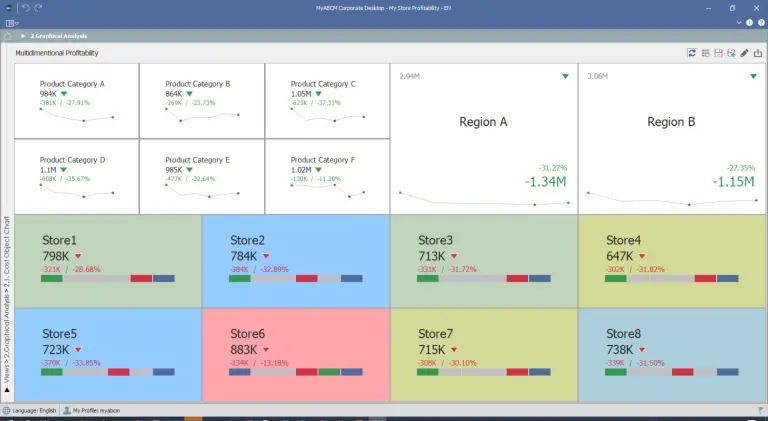This screenshot has width=768, height=421.
Task: Click the save-as icon in dashboard toolbar
Action: (x=730, y=52)
